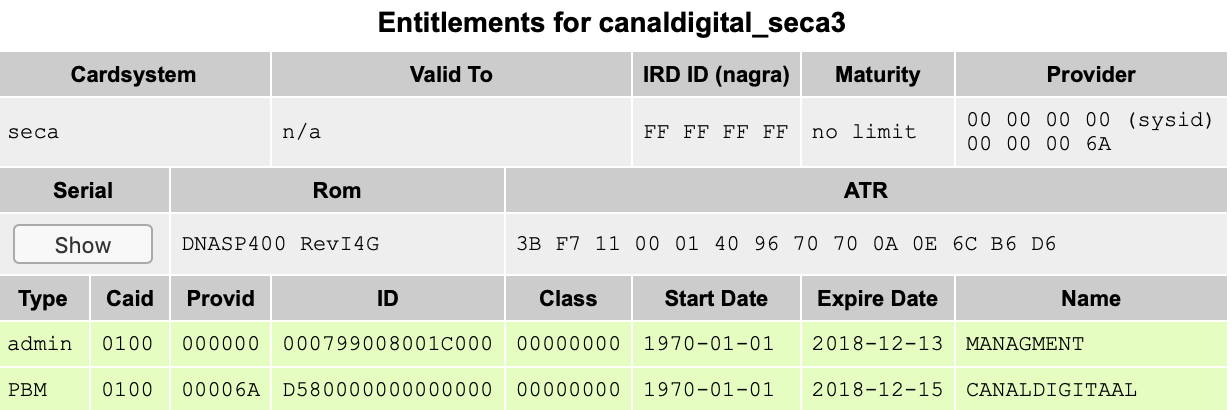The height and width of the screenshot is (410, 1232).
Task: Click the Provider column header
Action: coord(1090,74)
